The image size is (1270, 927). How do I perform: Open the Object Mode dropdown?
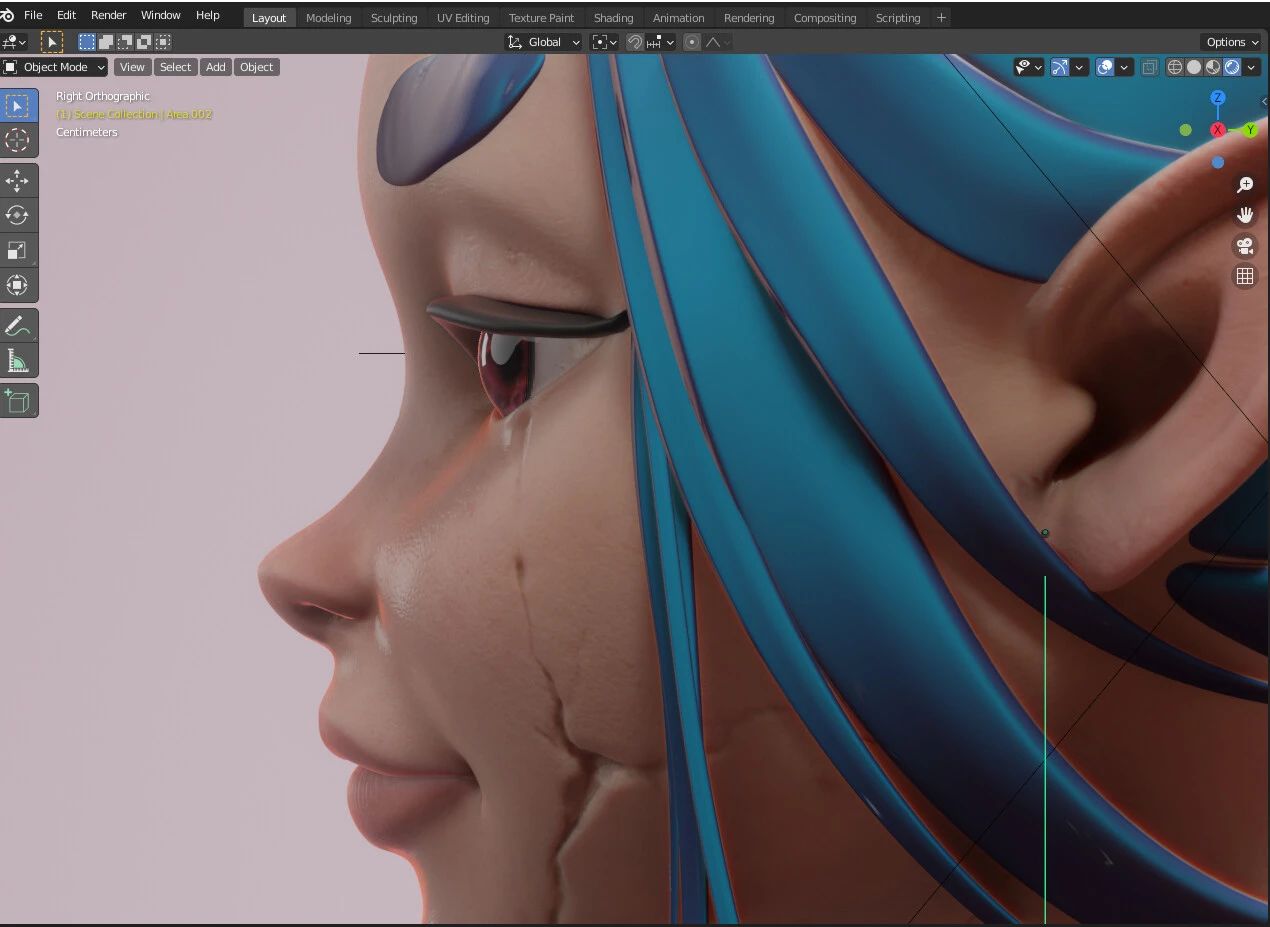[55, 67]
